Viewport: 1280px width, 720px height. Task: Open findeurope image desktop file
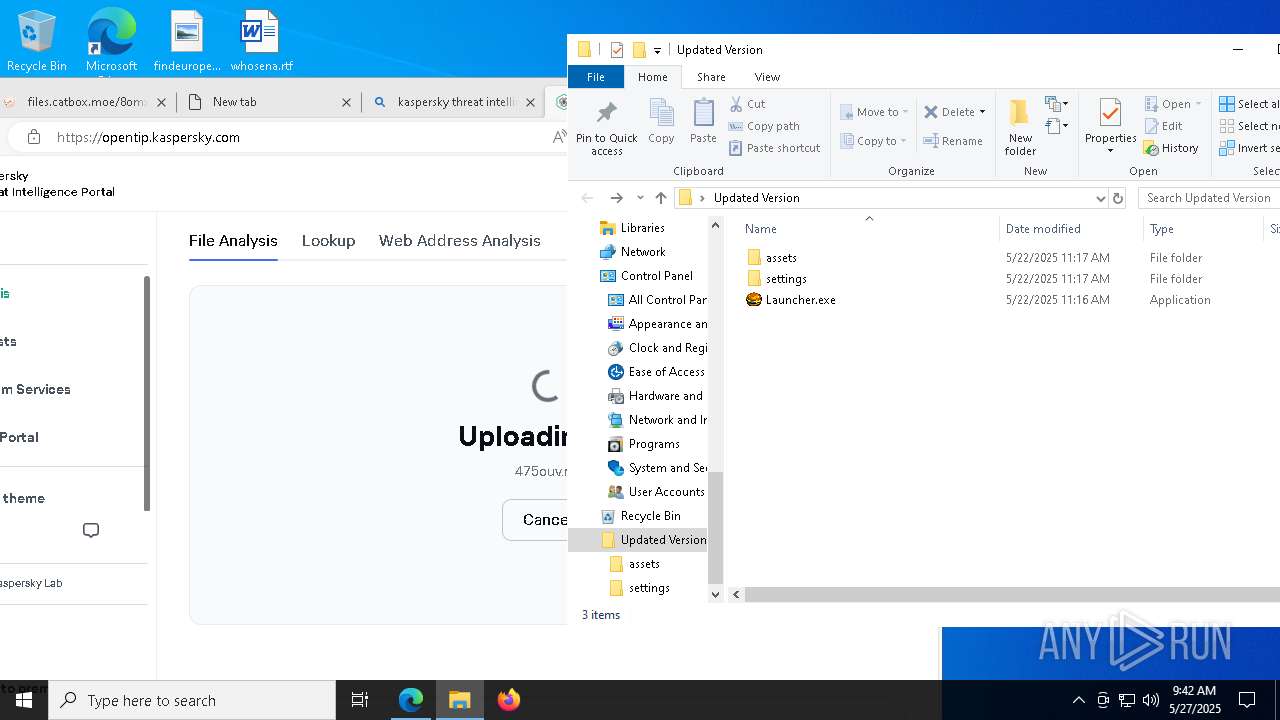pyautogui.click(x=187, y=42)
